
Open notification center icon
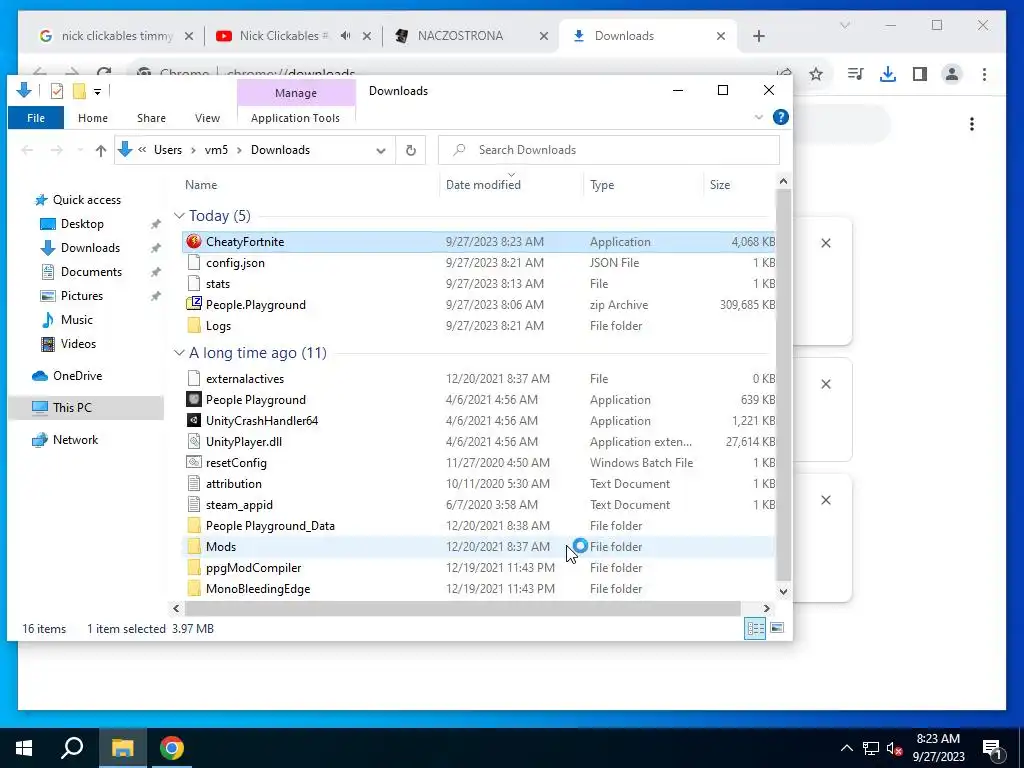tap(992, 749)
